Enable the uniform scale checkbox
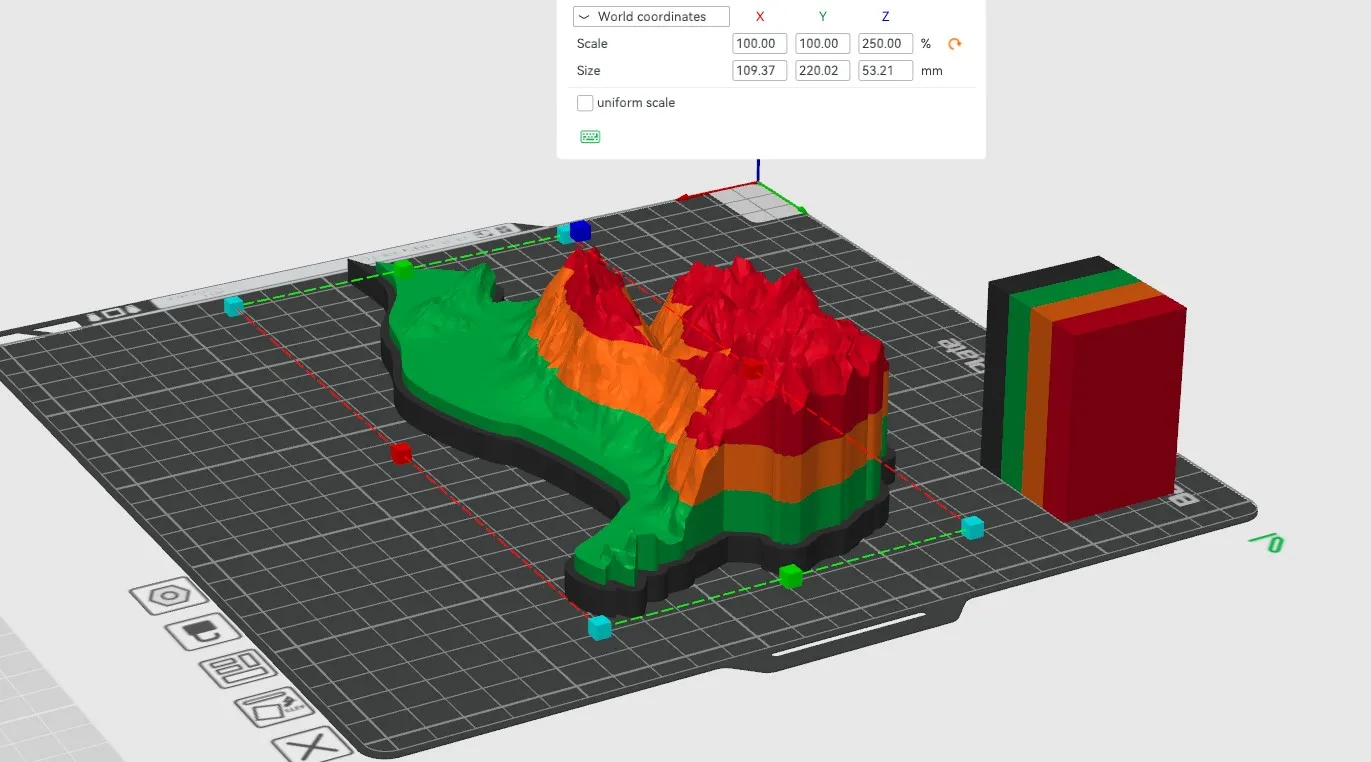This screenshot has height=762, width=1371. coord(585,103)
